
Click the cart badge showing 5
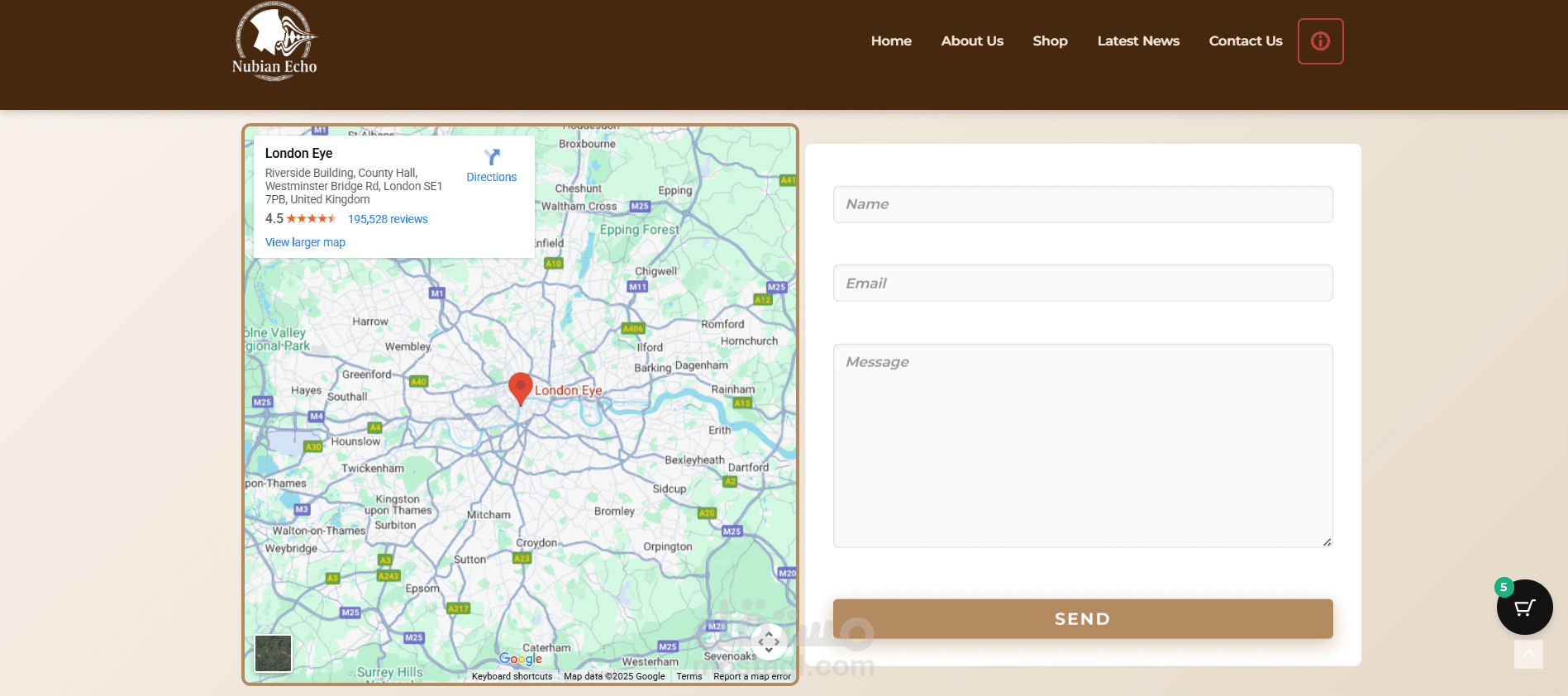click(x=1504, y=588)
